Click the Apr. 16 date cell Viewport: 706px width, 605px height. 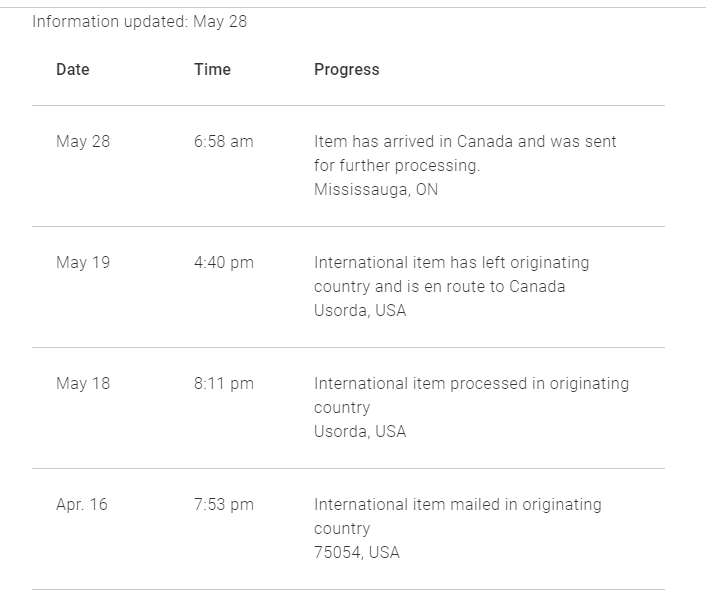pos(82,505)
